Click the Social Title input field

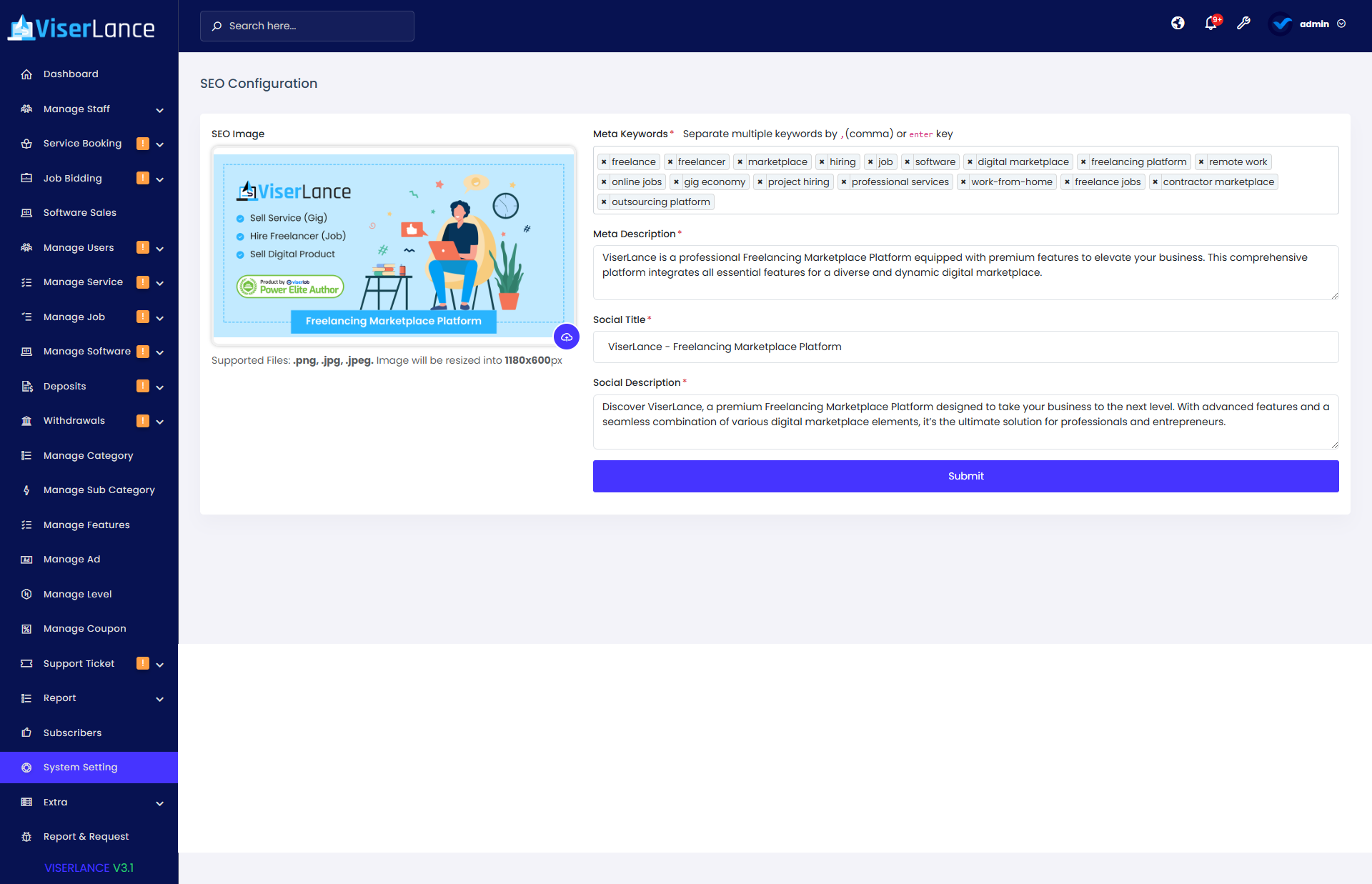pos(965,347)
